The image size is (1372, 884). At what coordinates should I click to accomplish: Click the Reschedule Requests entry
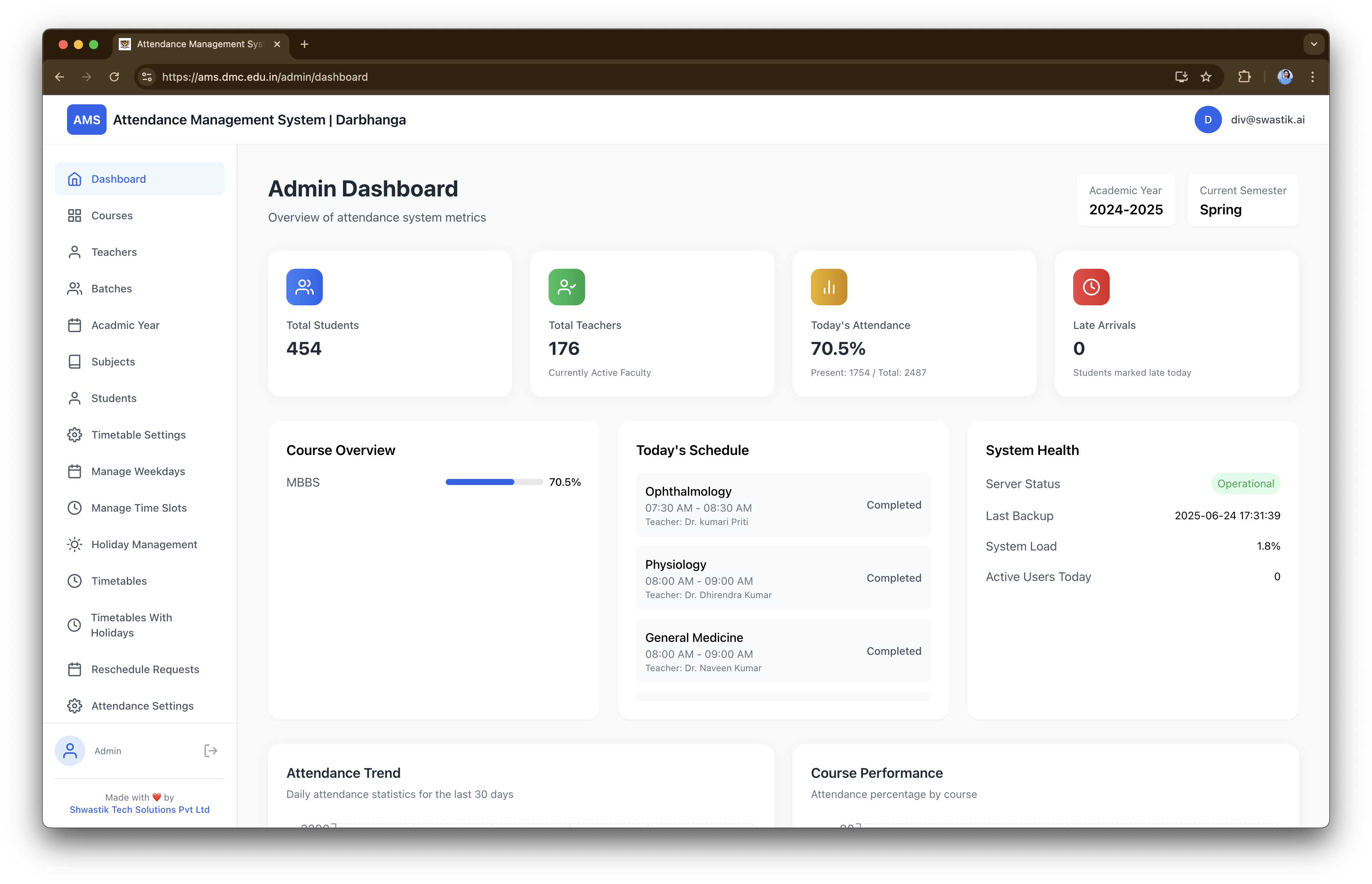145,669
